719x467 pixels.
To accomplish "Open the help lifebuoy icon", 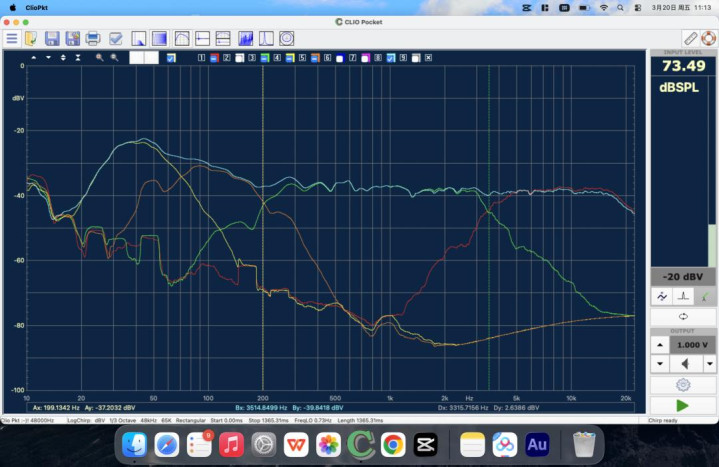I will 708,39.
